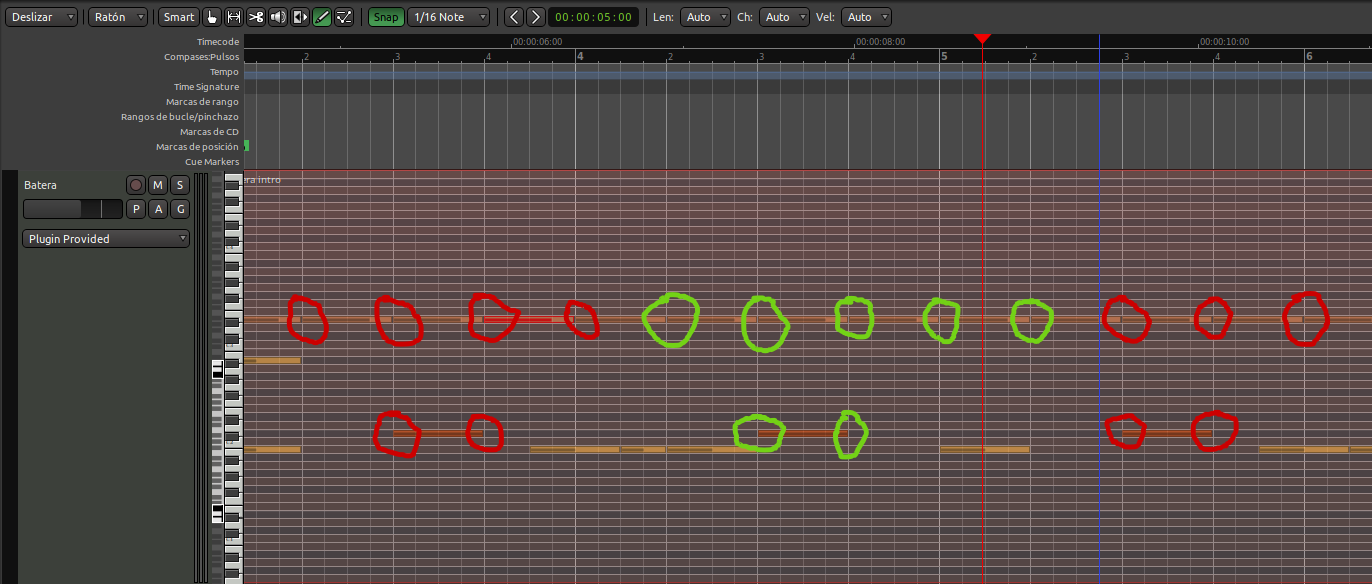This screenshot has width=1372, height=584.
Task: Open the 1/16 Note grid dropdown
Action: coord(449,17)
